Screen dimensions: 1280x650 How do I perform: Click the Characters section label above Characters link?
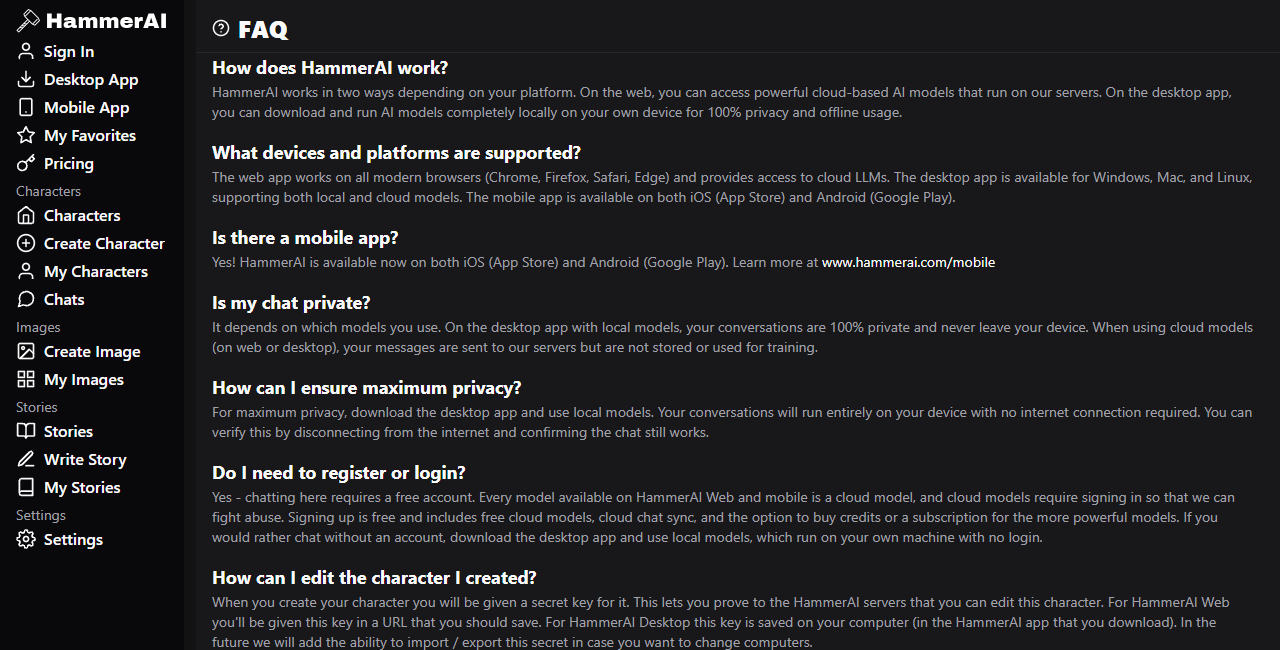[48, 192]
